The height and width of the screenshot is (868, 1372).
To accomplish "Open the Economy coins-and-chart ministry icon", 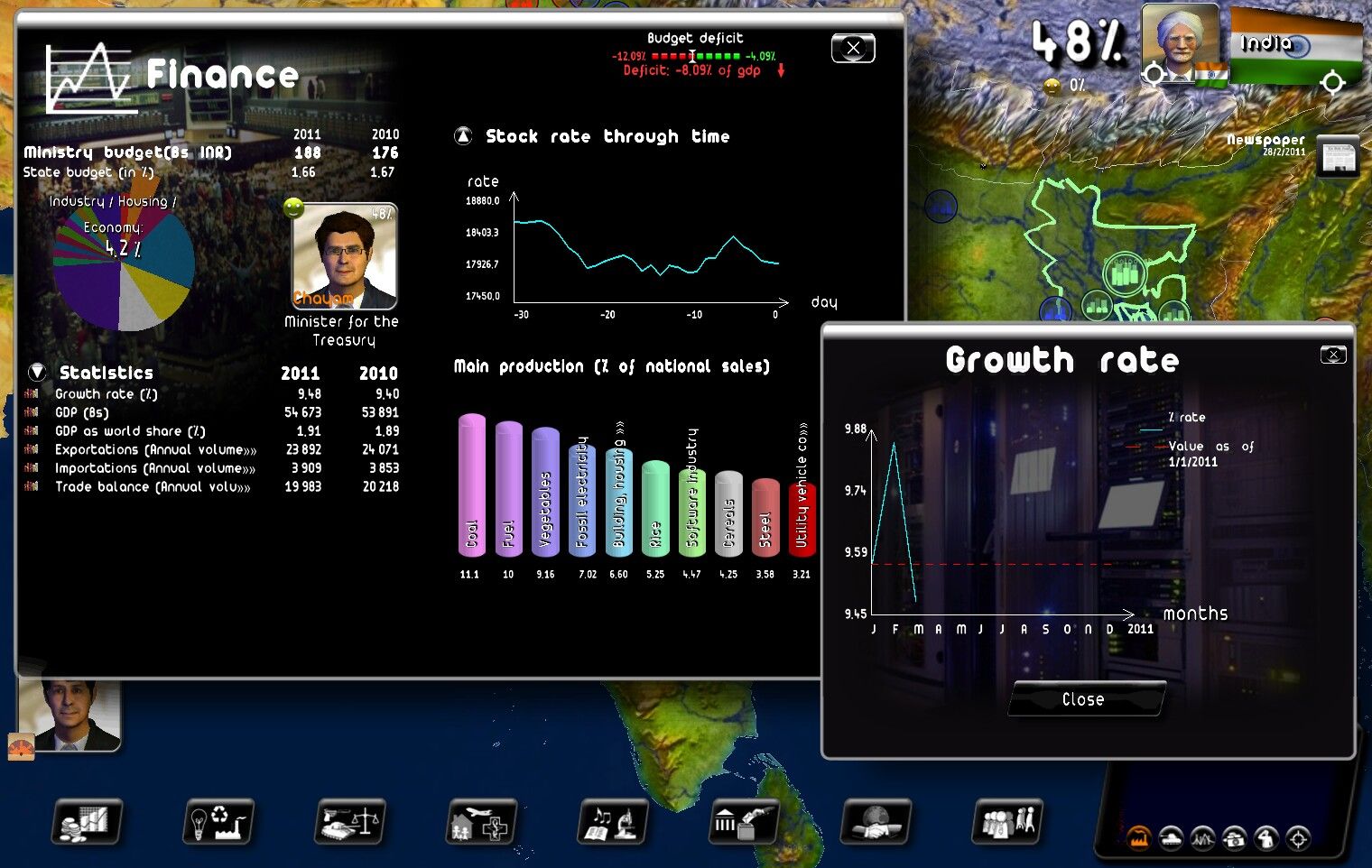I will (x=86, y=822).
